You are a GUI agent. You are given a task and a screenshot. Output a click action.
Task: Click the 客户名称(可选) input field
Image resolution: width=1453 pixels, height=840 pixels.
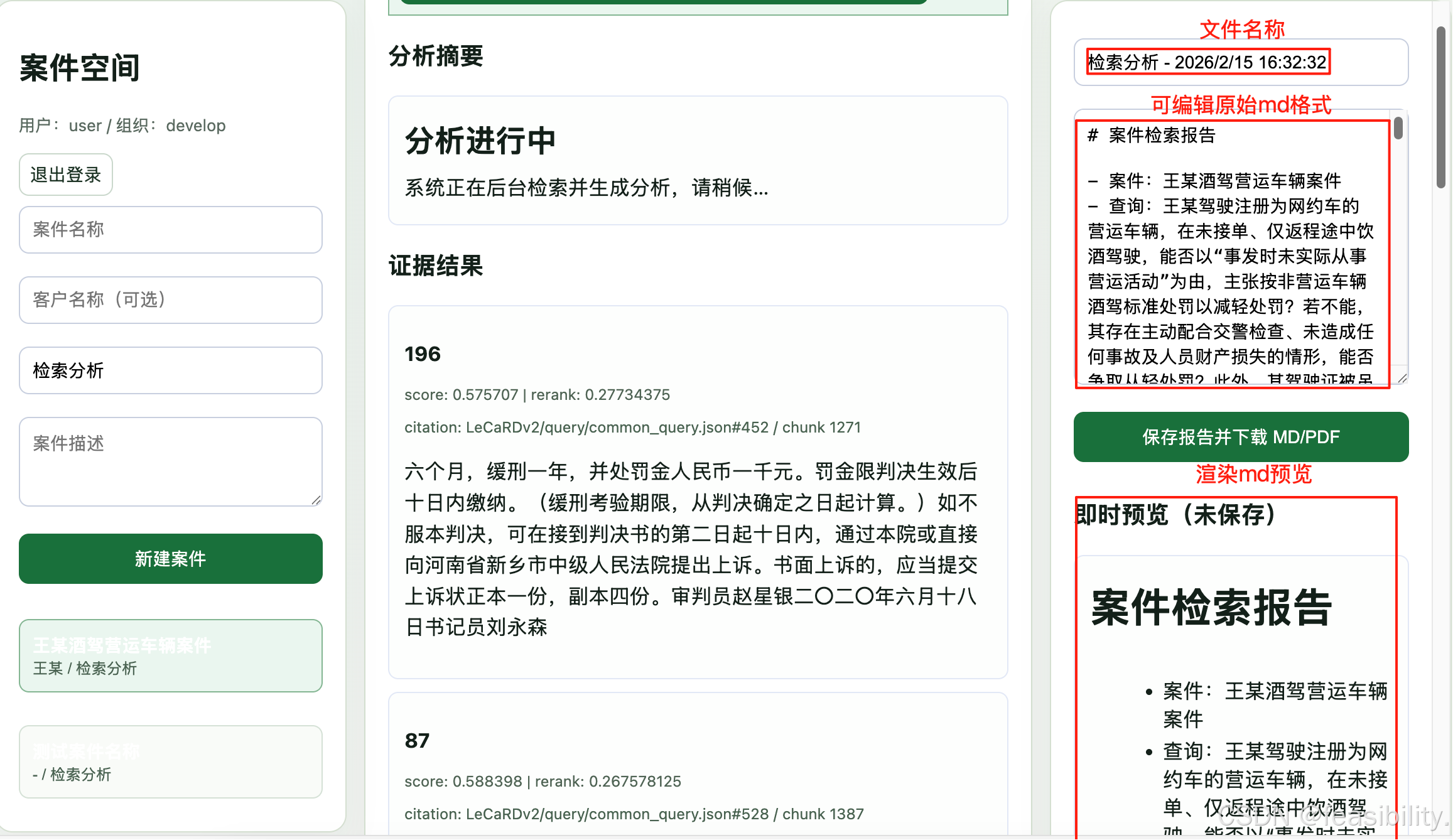click(170, 300)
